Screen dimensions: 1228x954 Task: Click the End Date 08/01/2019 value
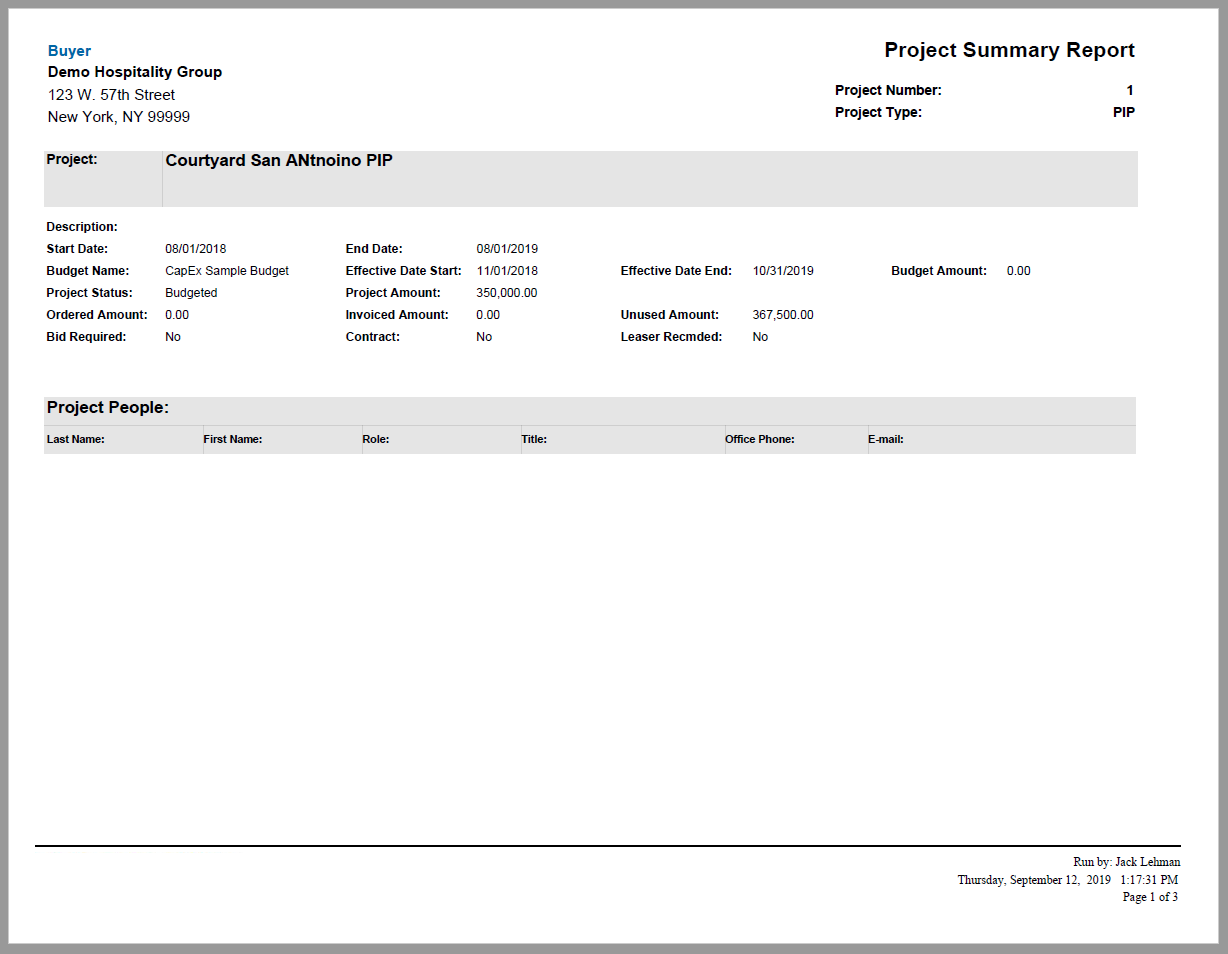tap(507, 248)
